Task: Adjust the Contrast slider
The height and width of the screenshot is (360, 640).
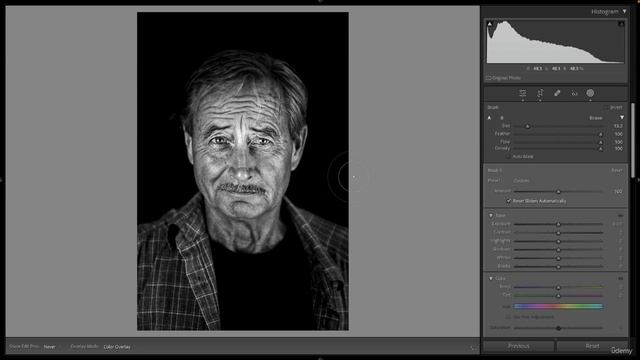Action: (558, 233)
